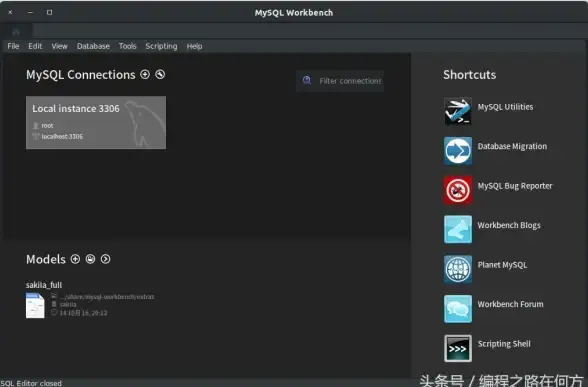Open Workbench Blogs icon
Screen dimensions: 588x387
click(458, 230)
